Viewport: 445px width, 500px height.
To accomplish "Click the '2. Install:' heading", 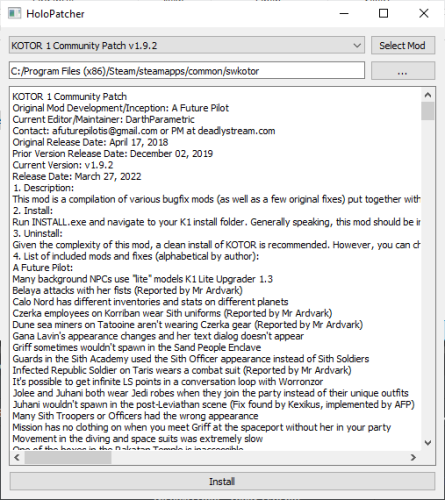I will [33, 211].
